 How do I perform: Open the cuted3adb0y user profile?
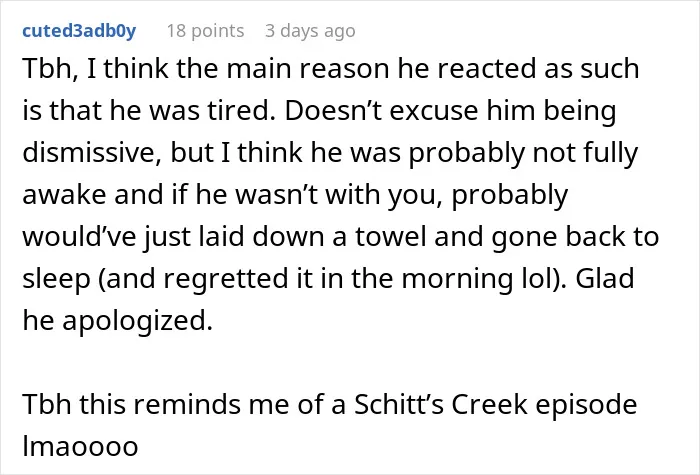pos(79,31)
